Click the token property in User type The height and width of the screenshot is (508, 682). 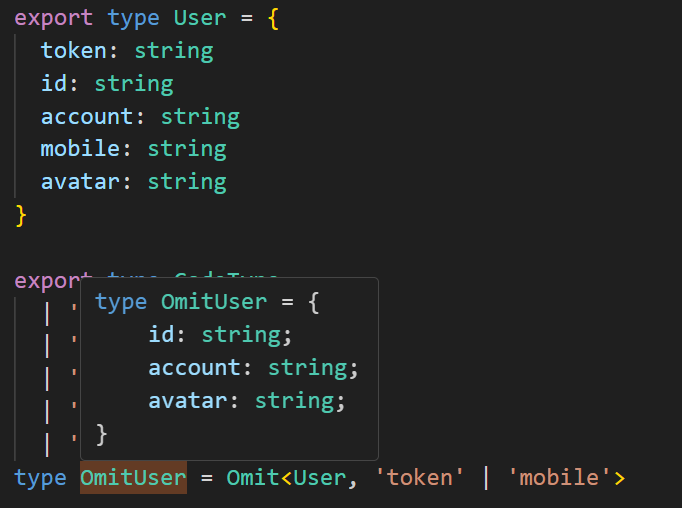click(x=74, y=50)
